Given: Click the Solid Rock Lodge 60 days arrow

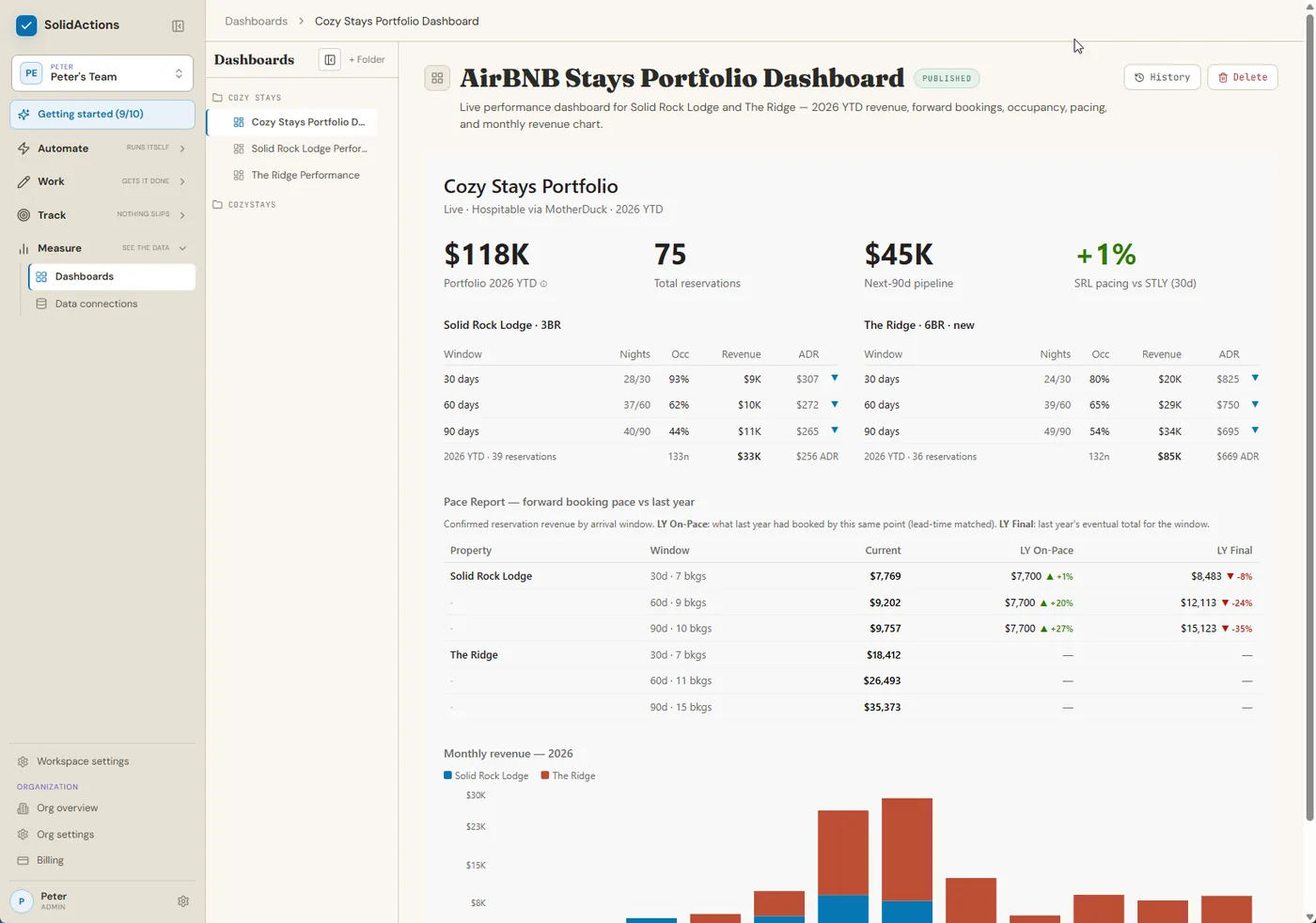Looking at the screenshot, I should [835, 405].
